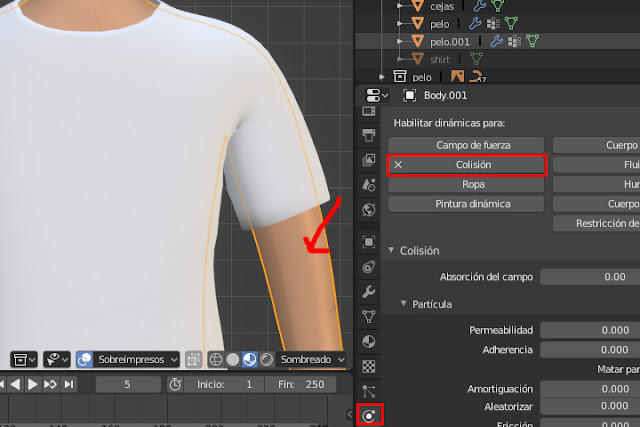Open the Render properties tab

(x=369, y=111)
